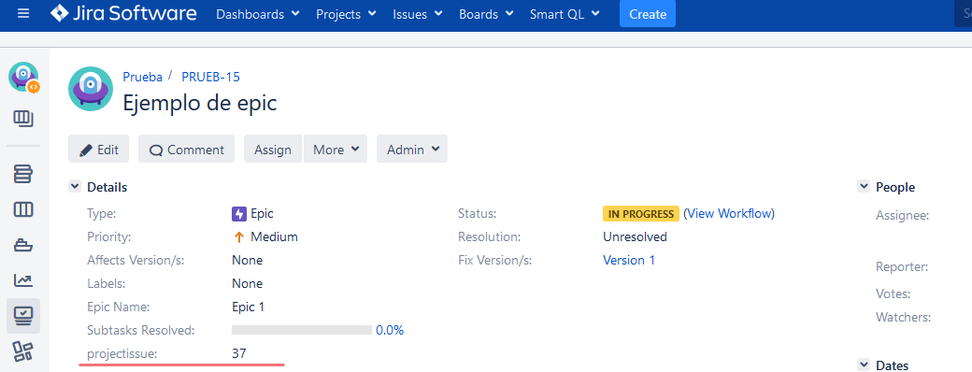
Task: Open the Releases ship icon in sidebar
Action: pyautogui.click(x=24, y=245)
